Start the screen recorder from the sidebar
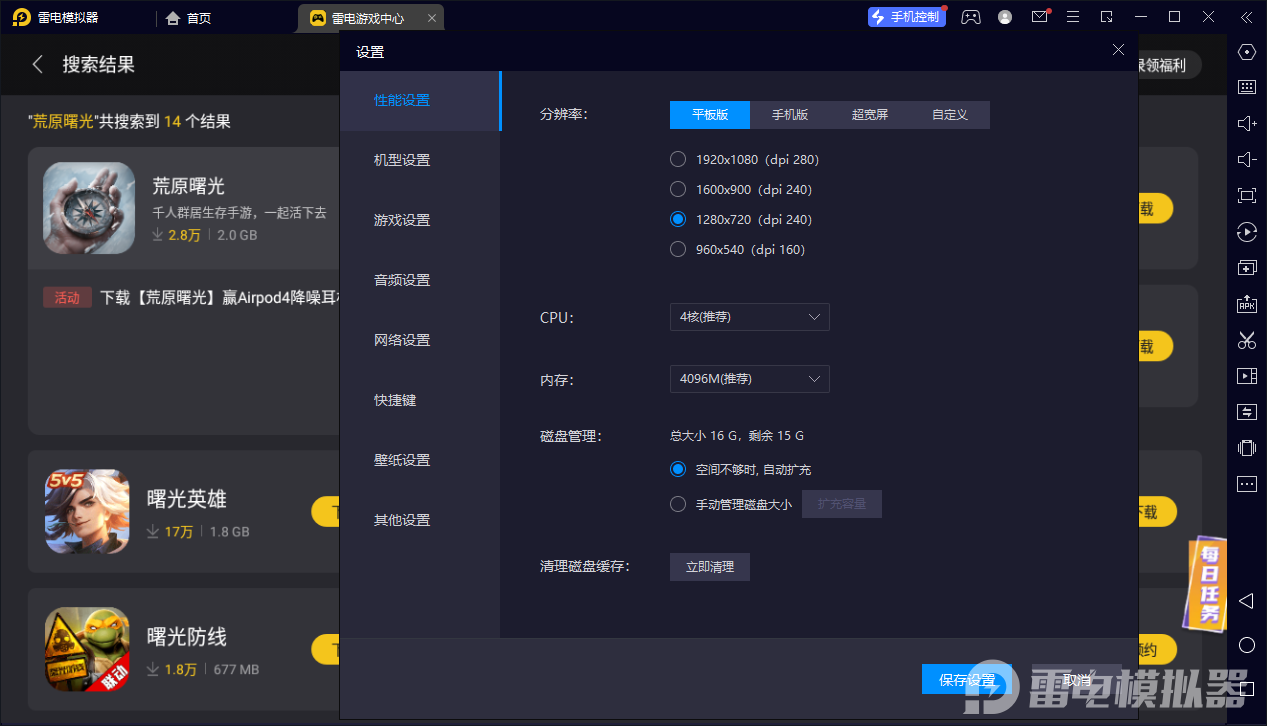Viewport: 1267px width, 726px height. pyautogui.click(x=1246, y=375)
